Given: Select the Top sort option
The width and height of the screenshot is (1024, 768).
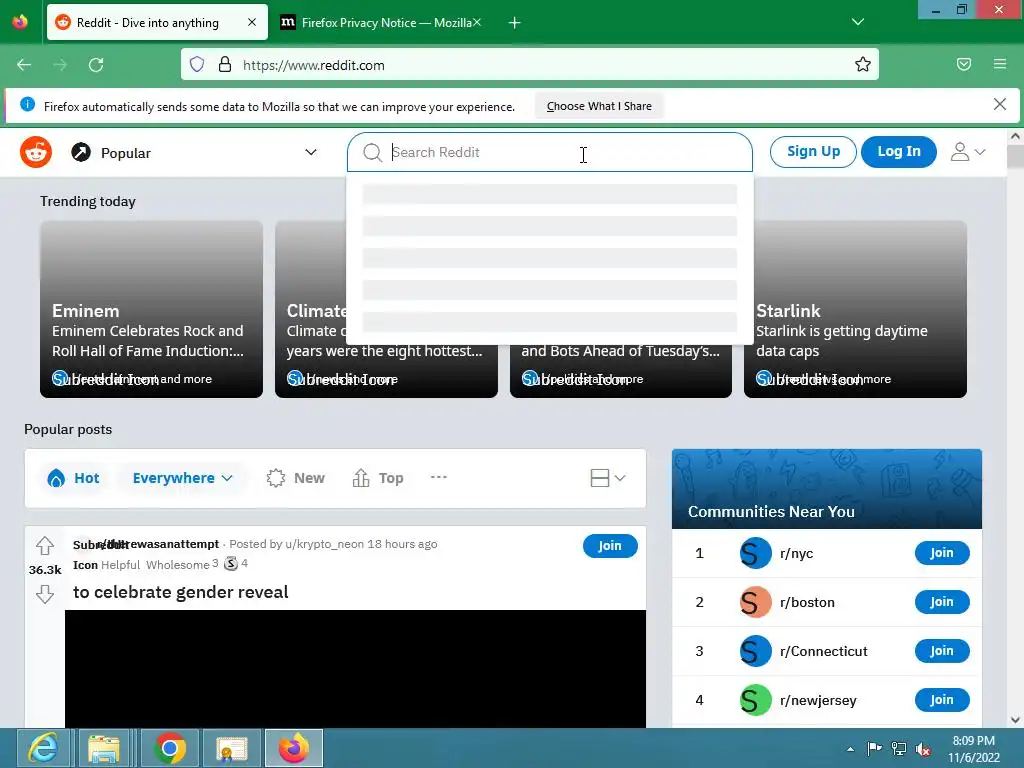Looking at the screenshot, I should coord(377,478).
